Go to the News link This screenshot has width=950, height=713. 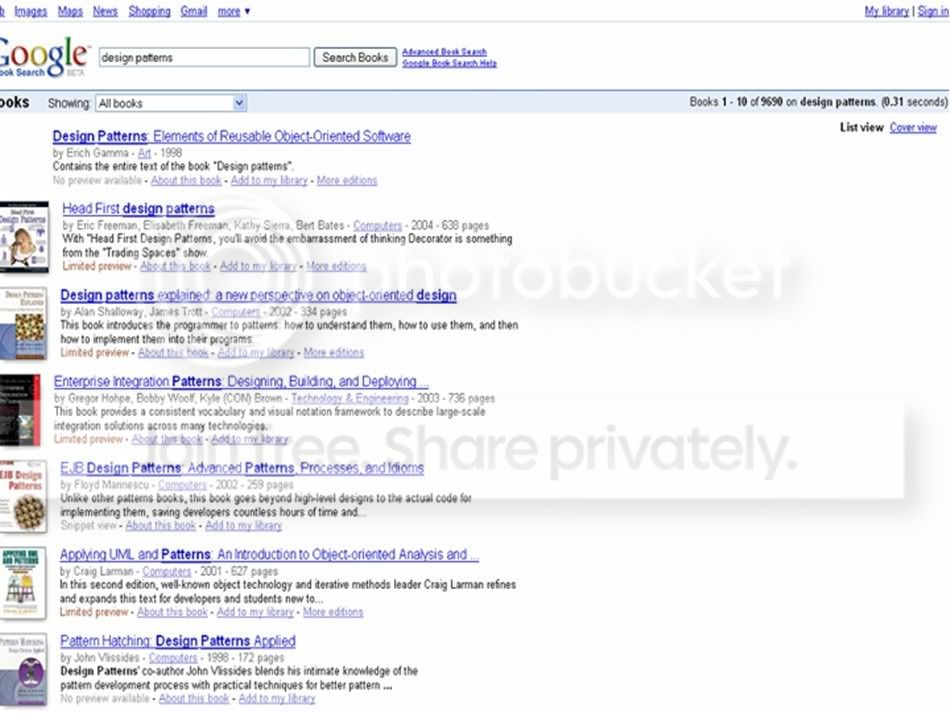[x=105, y=11]
